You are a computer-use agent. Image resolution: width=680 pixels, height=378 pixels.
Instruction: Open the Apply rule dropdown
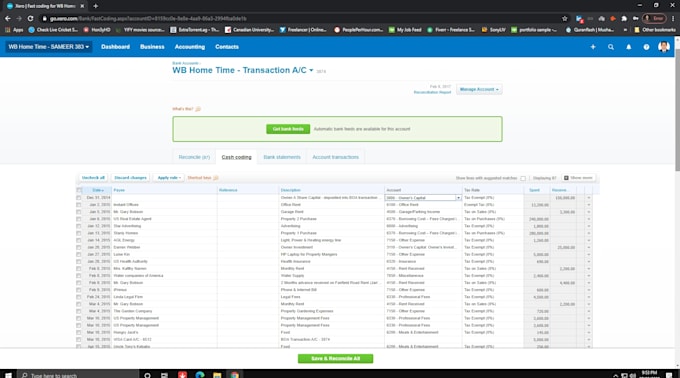pyautogui.click(x=169, y=178)
